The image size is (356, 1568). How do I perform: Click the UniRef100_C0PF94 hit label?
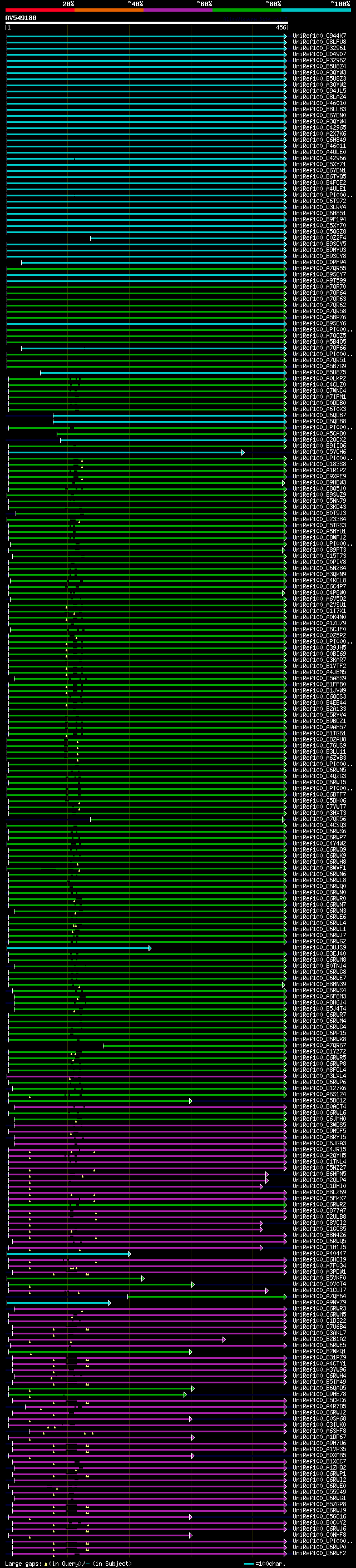point(319,263)
